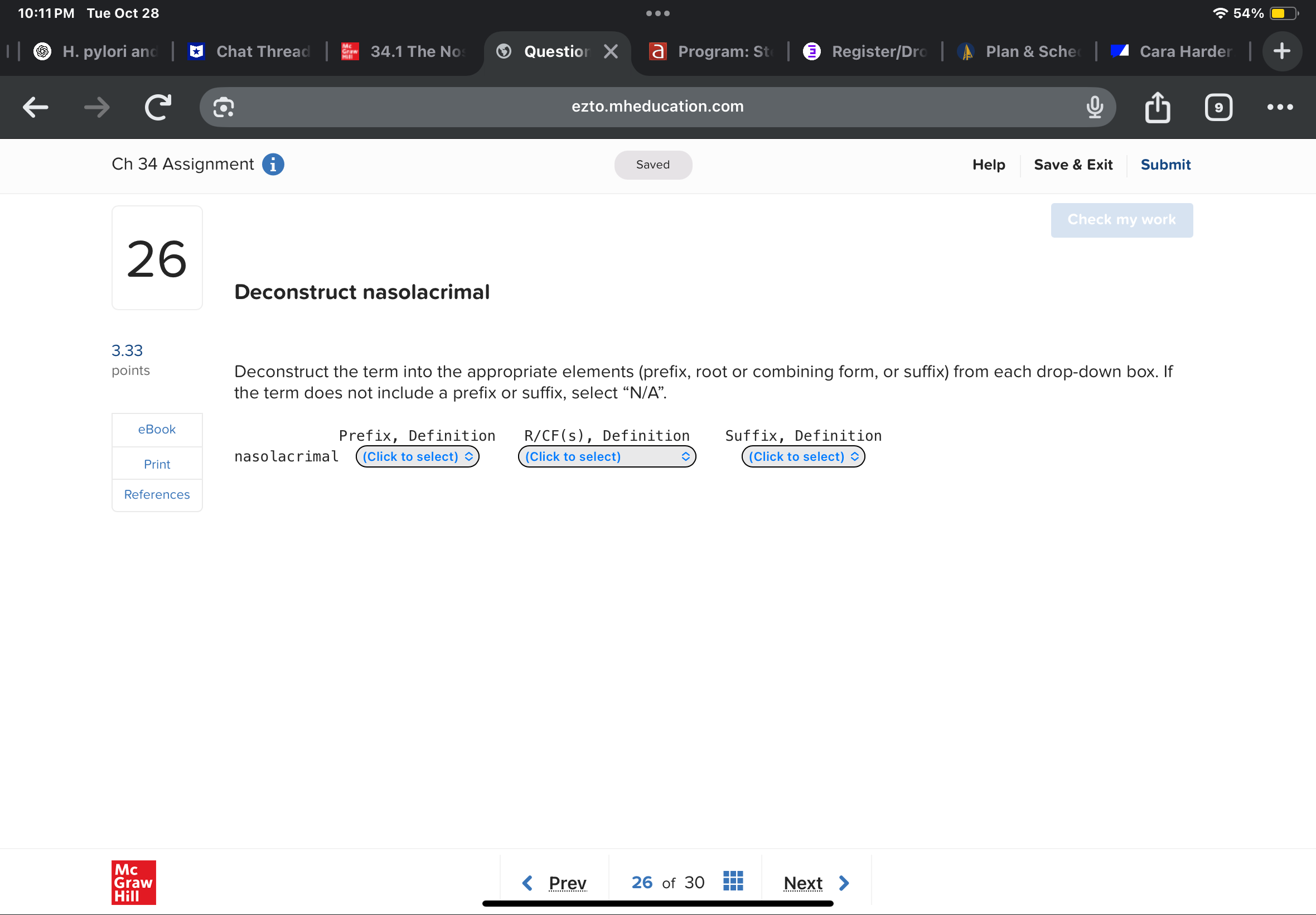The width and height of the screenshot is (1316, 915).
Task: Open tab overview showing 9 tabs
Action: point(1218,107)
